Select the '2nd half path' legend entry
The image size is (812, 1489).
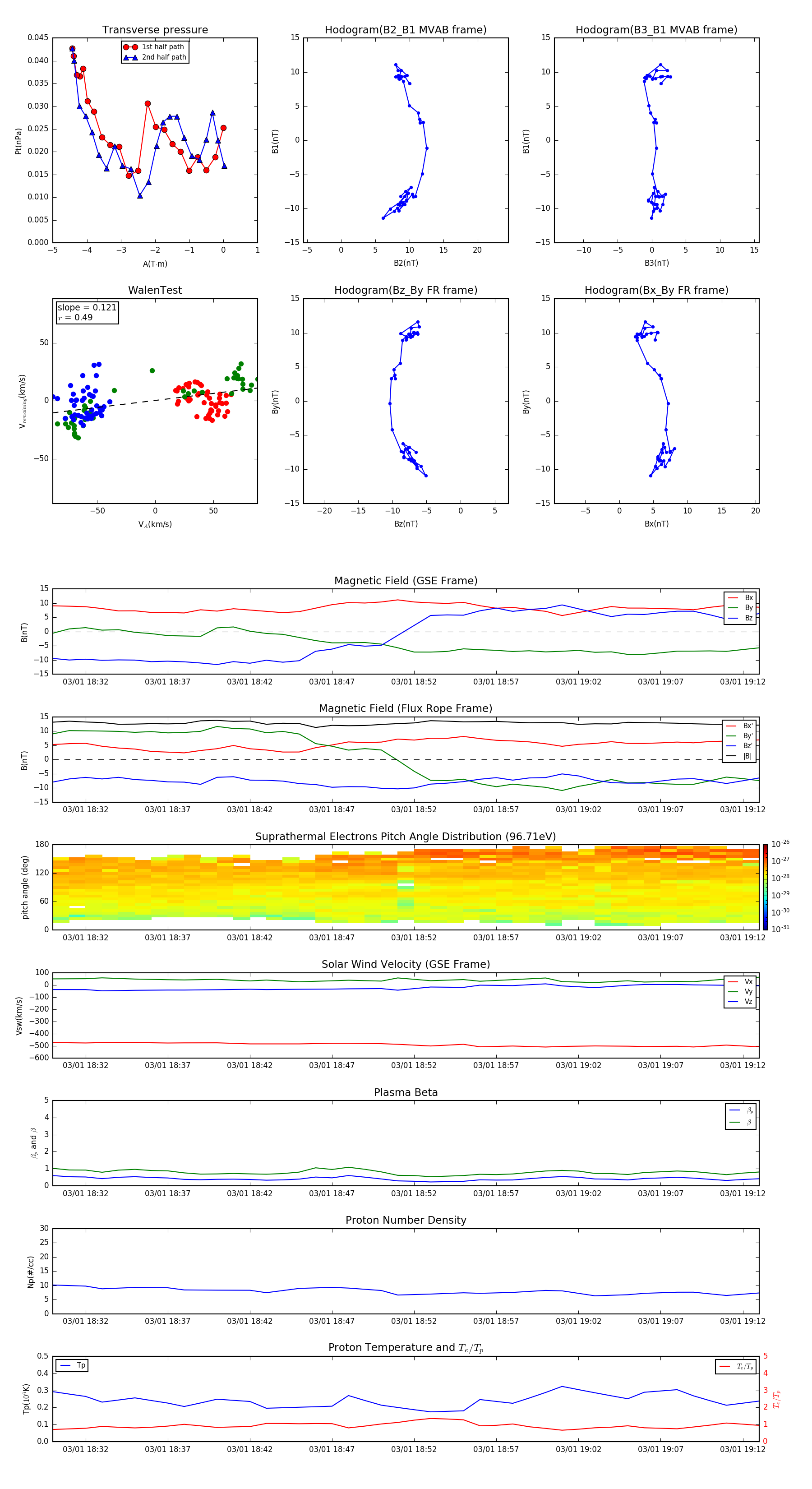(x=156, y=57)
